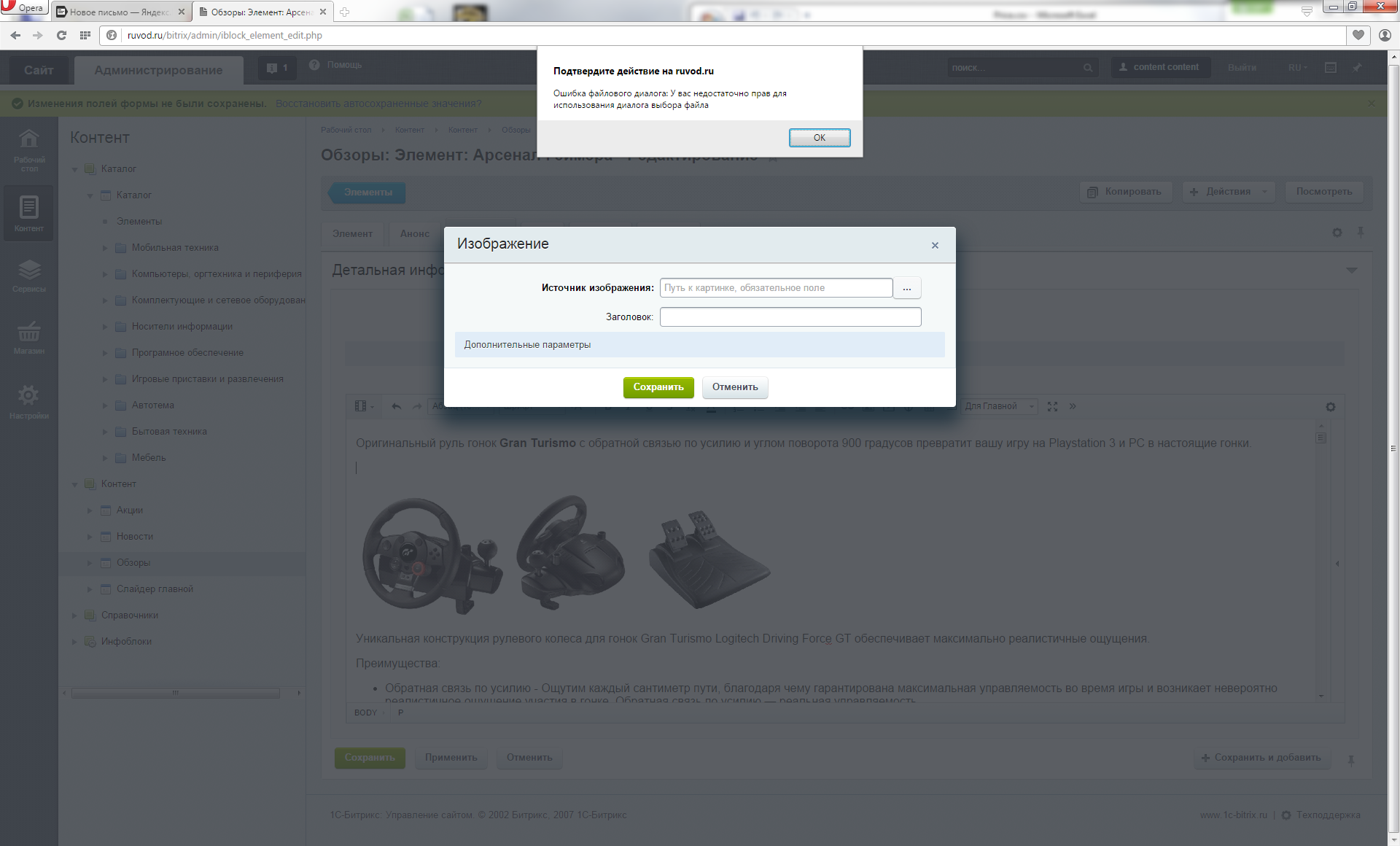The width and height of the screenshot is (1400, 846).
Task: Open Магазин section in the sidebar
Action: tap(29, 338)
